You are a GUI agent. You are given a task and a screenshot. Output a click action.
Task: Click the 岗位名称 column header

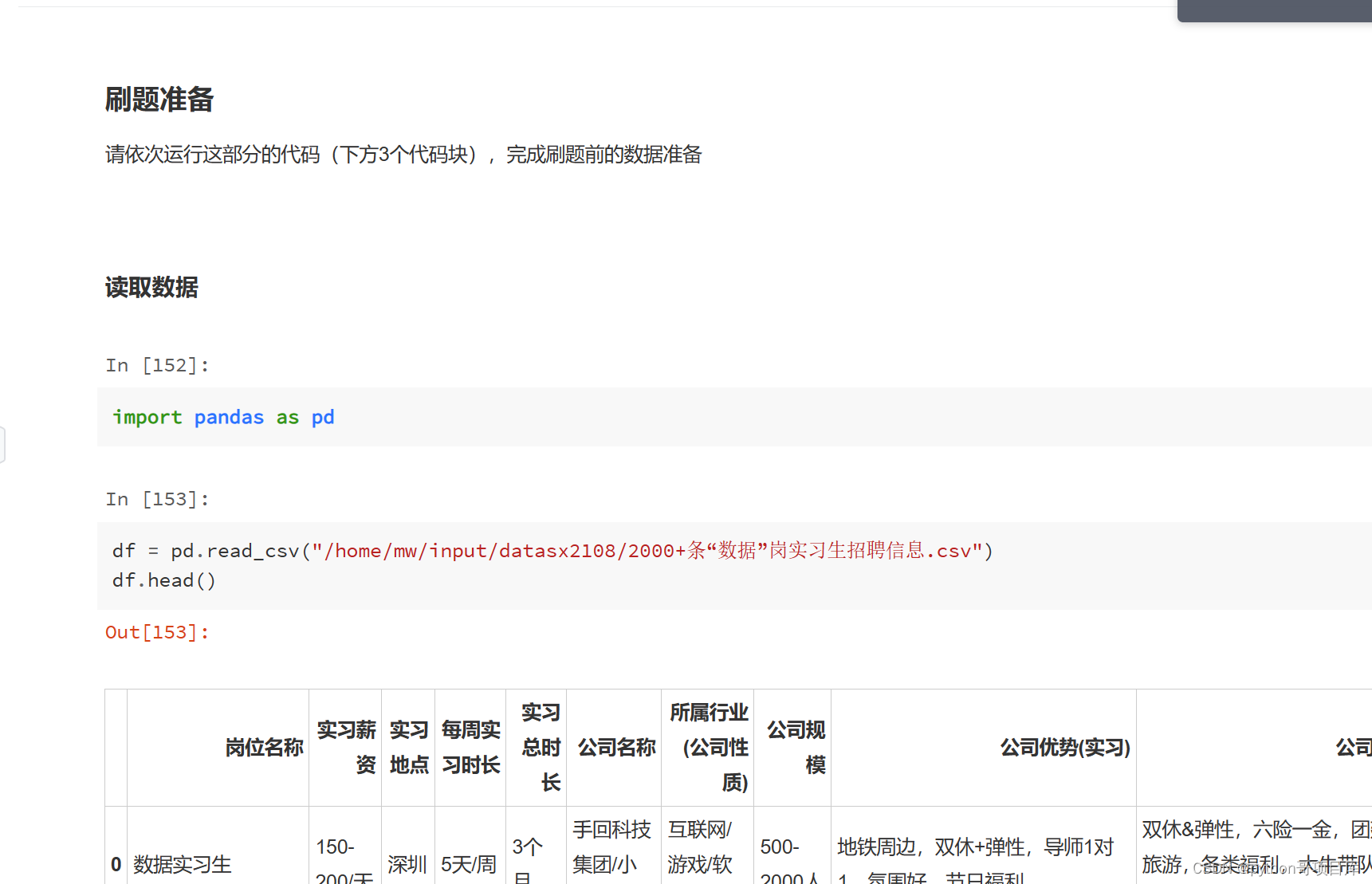263,748
